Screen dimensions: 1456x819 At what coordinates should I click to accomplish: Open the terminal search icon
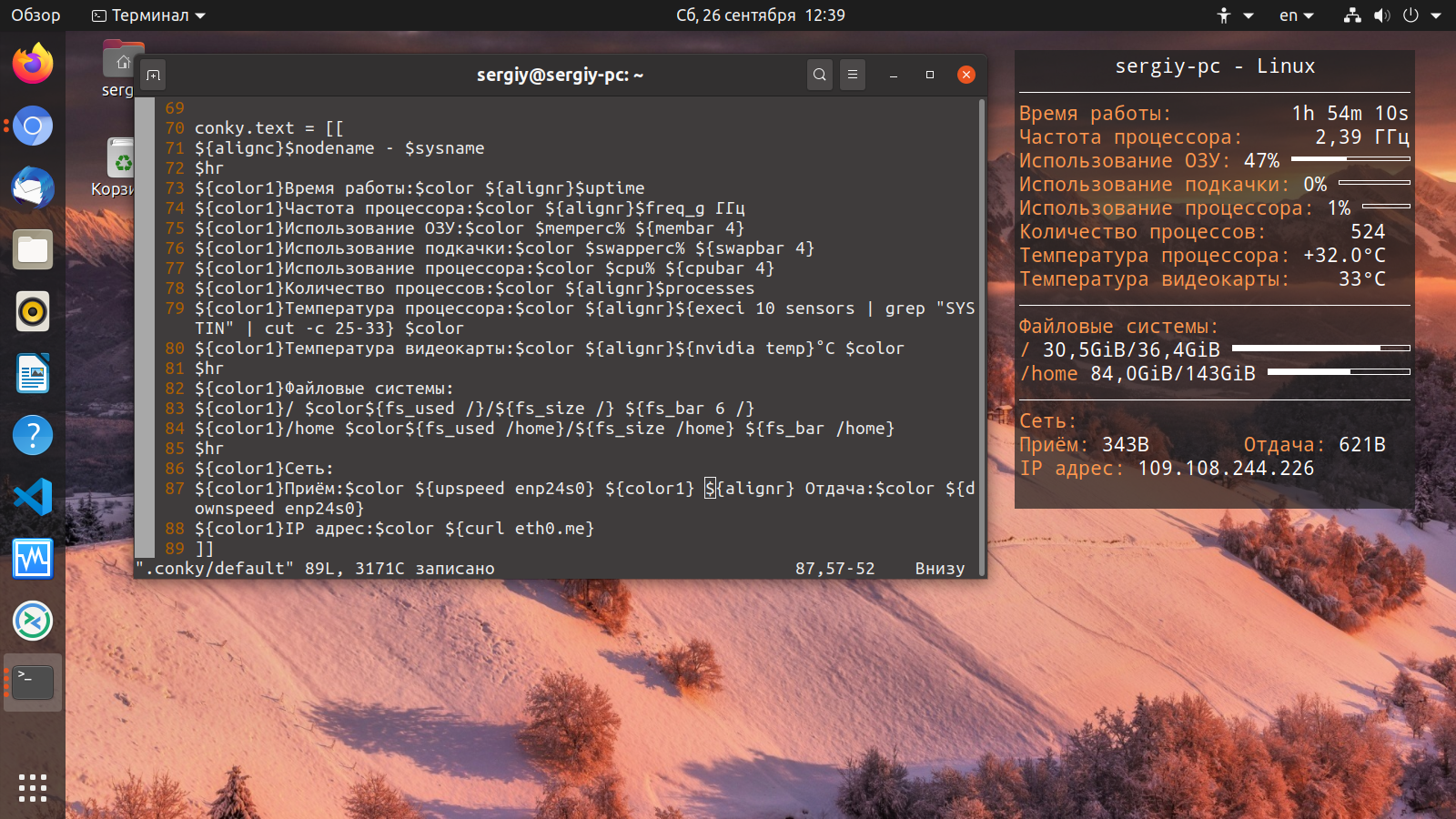820,75
